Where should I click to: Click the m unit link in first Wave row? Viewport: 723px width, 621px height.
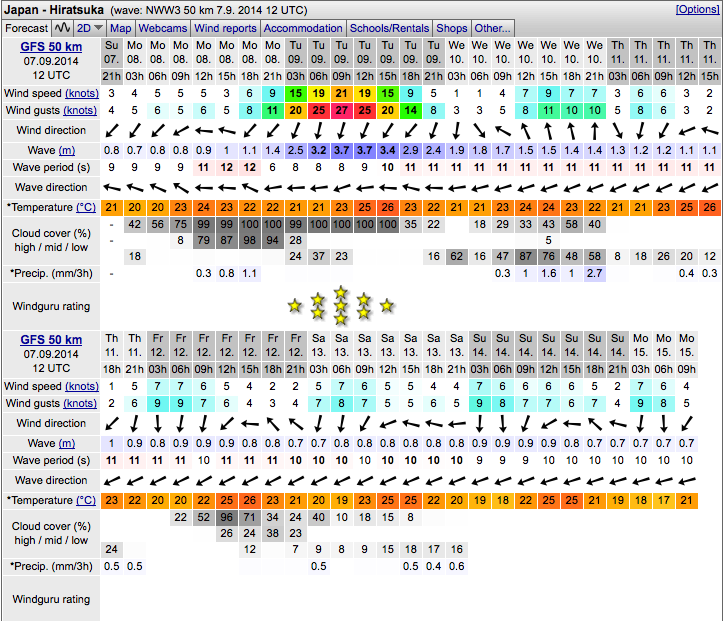point(65,150)
